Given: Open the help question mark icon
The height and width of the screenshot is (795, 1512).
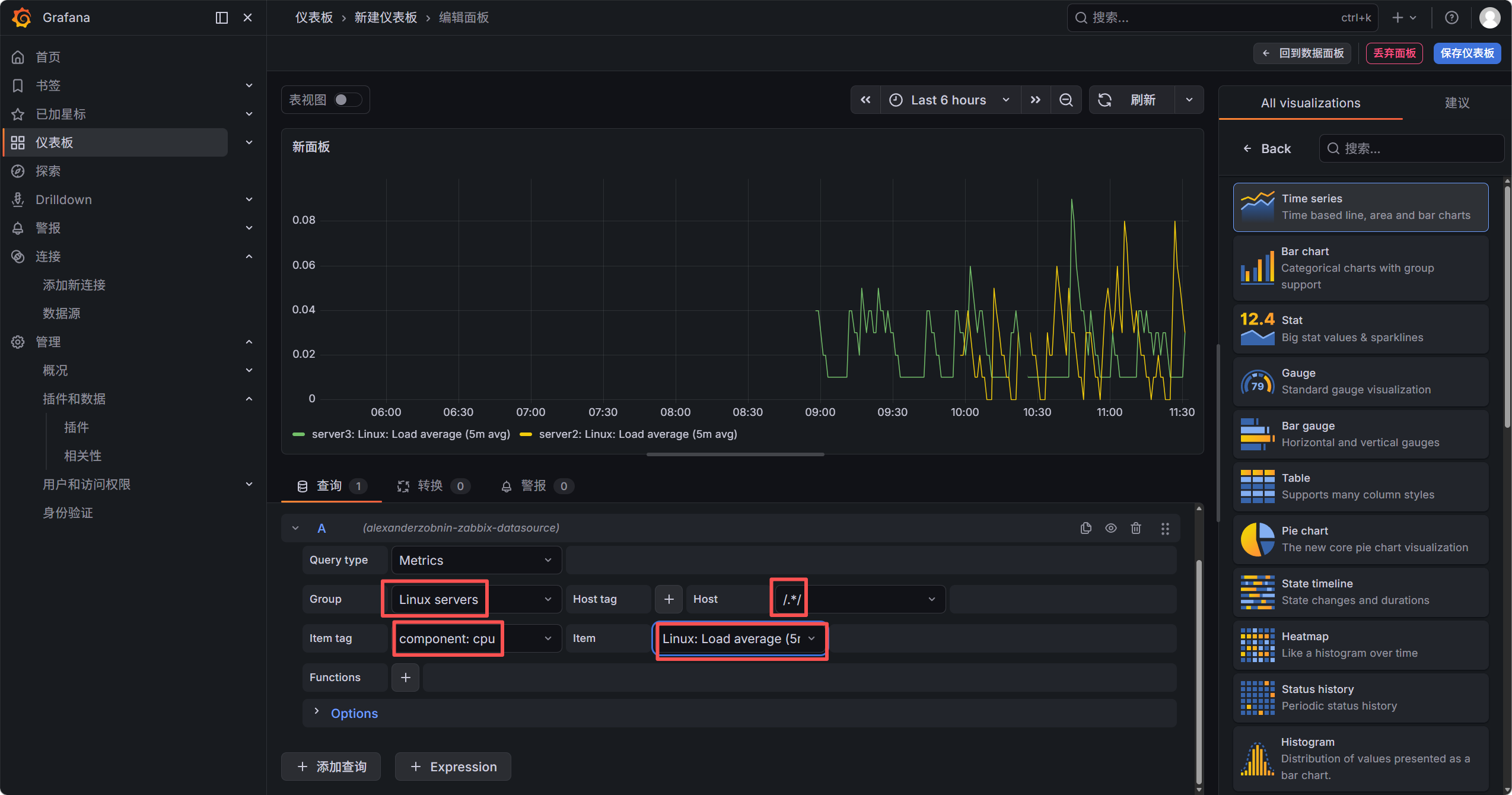Looking at the screenshot, I should click(x=1451, y=18).
